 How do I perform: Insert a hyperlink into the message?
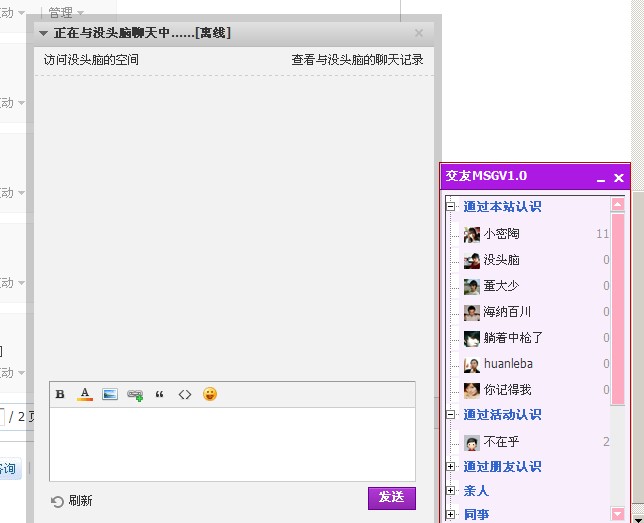135,395
